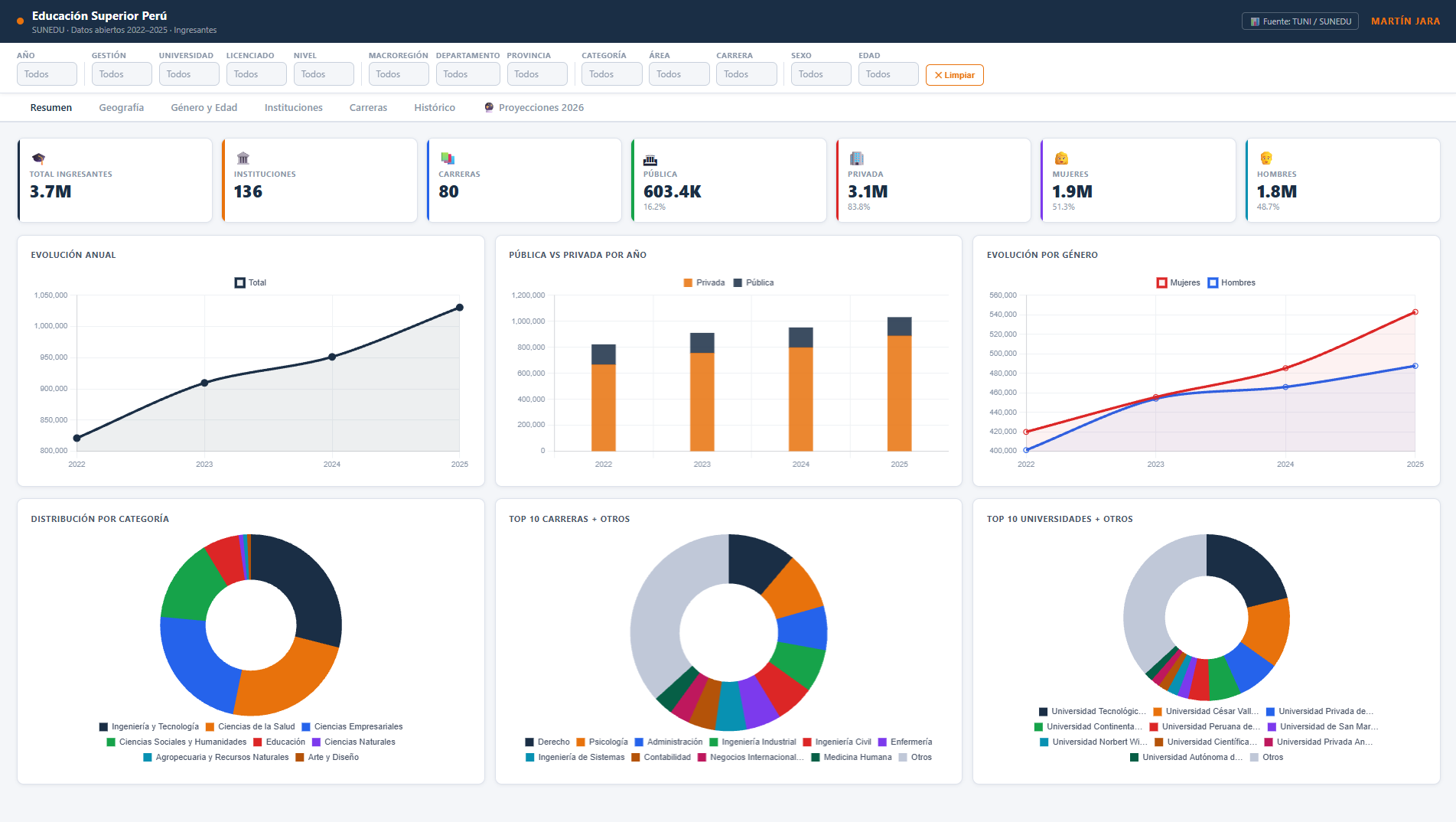Click the institution building icon above Instituciones
The width and height of the screenshot is (1456, 822).
click(x=243, y=158)
